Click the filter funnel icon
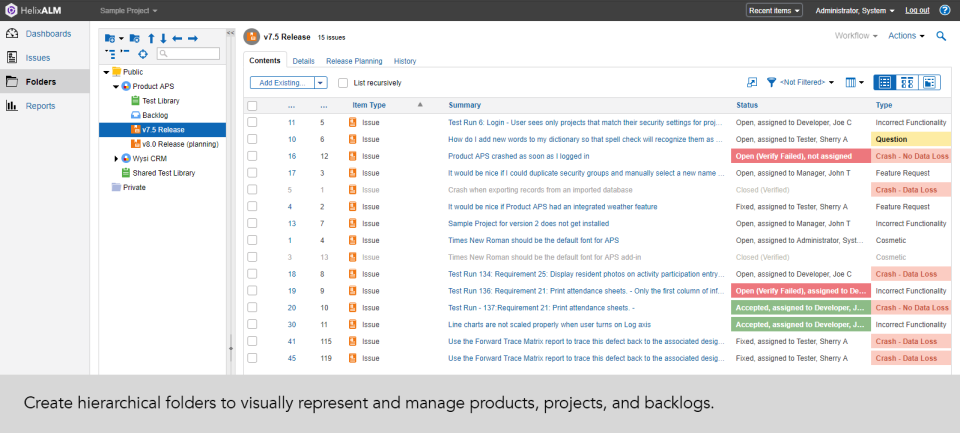 pyautogui.click(x=771, y=83)
